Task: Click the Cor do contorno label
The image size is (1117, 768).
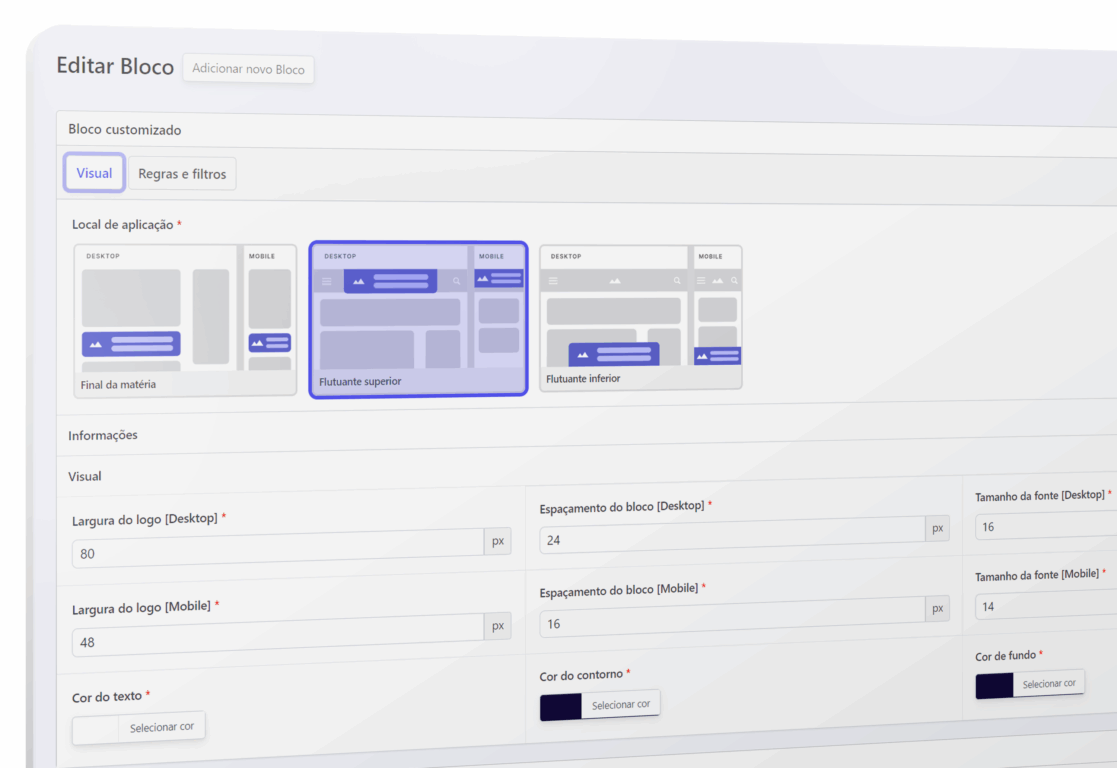Action: 581,675
